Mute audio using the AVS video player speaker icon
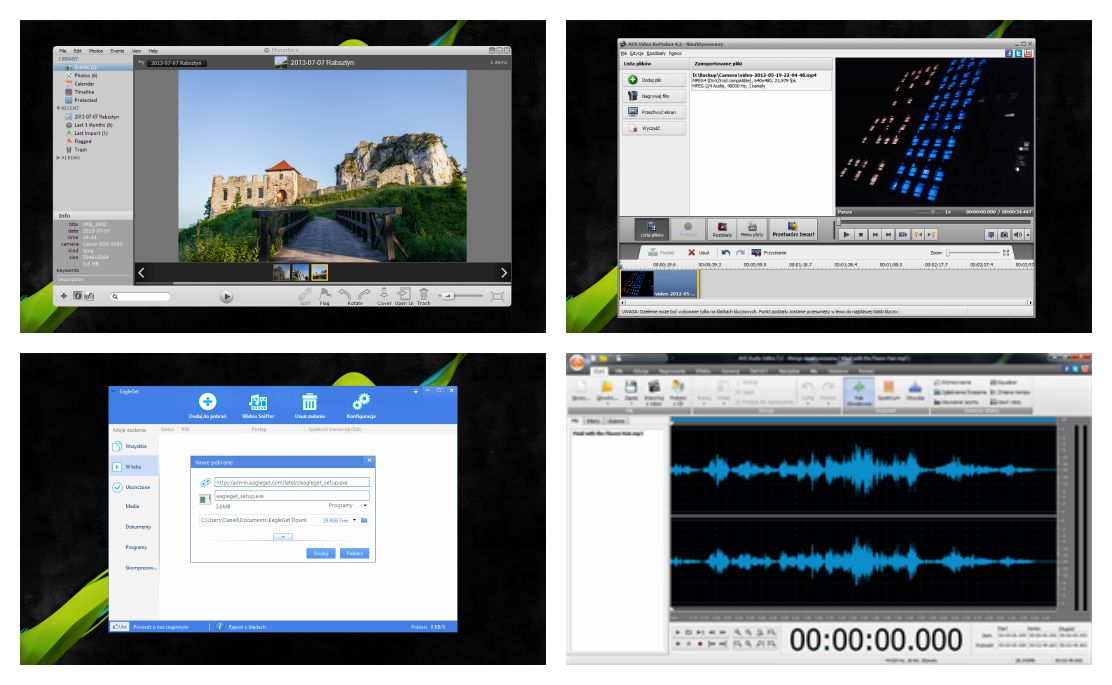 1018,234
